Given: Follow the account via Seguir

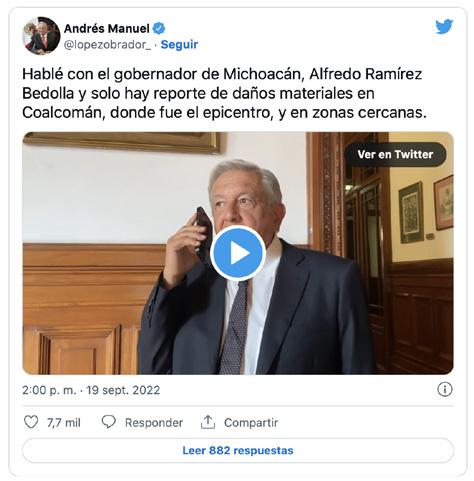Looking at the screenshot, I should point(179,44).
